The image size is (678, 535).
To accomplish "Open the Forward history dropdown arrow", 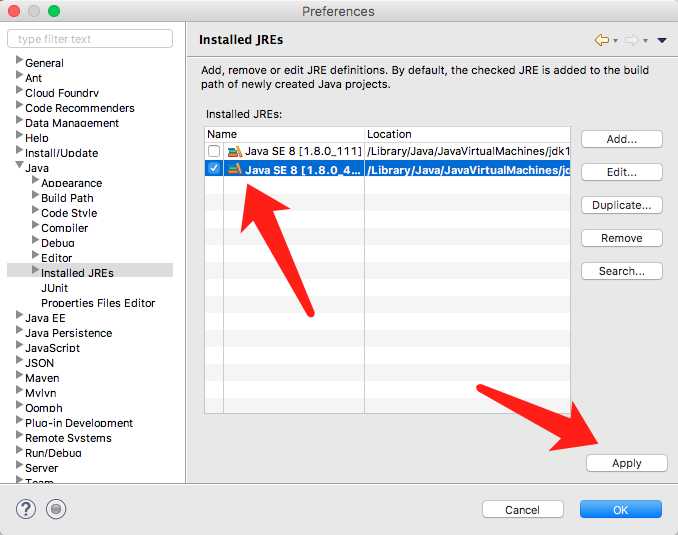I will click(645, 41).
